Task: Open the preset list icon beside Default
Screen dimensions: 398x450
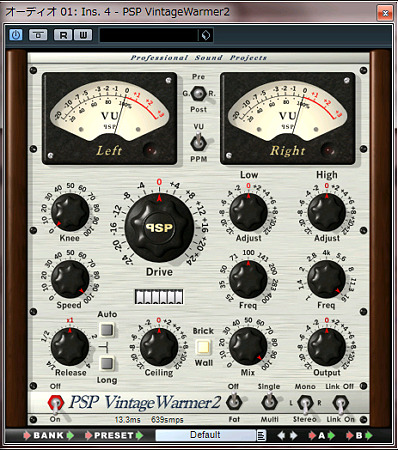Action: tap(261, 435)
